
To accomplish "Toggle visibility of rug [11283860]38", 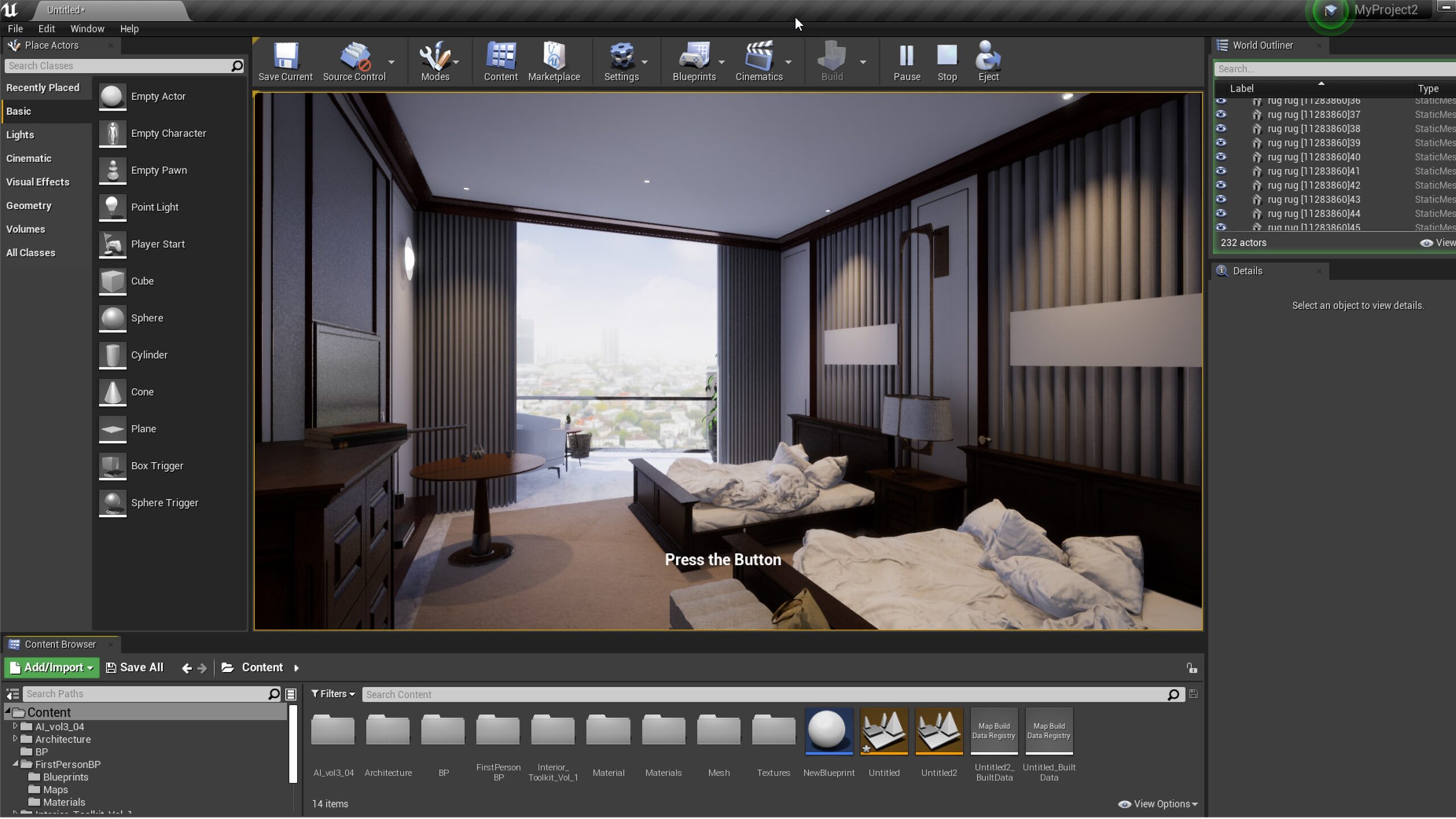I will click(x=1221, y=129).
